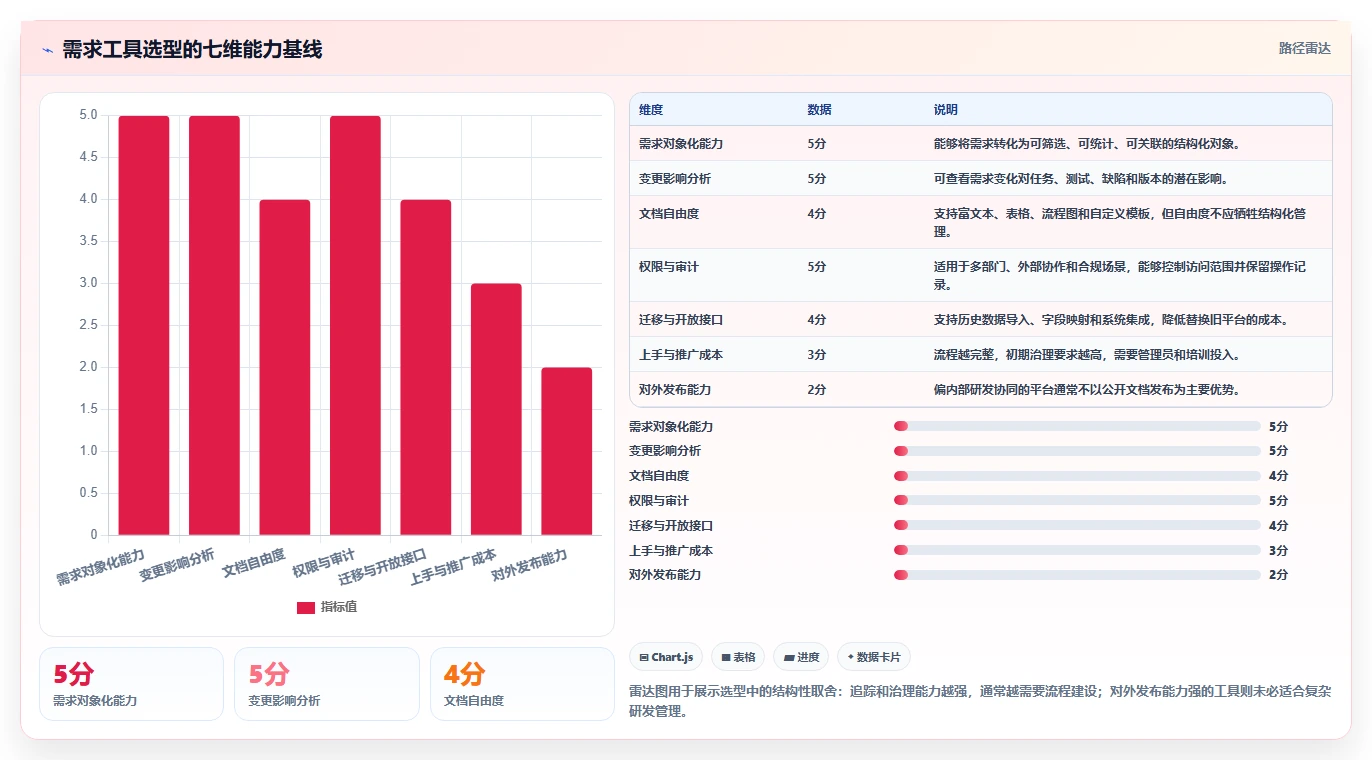Open the 5分 变更影响分析 data card
Screen dimensions: 1372x760
tap(327, 684)
